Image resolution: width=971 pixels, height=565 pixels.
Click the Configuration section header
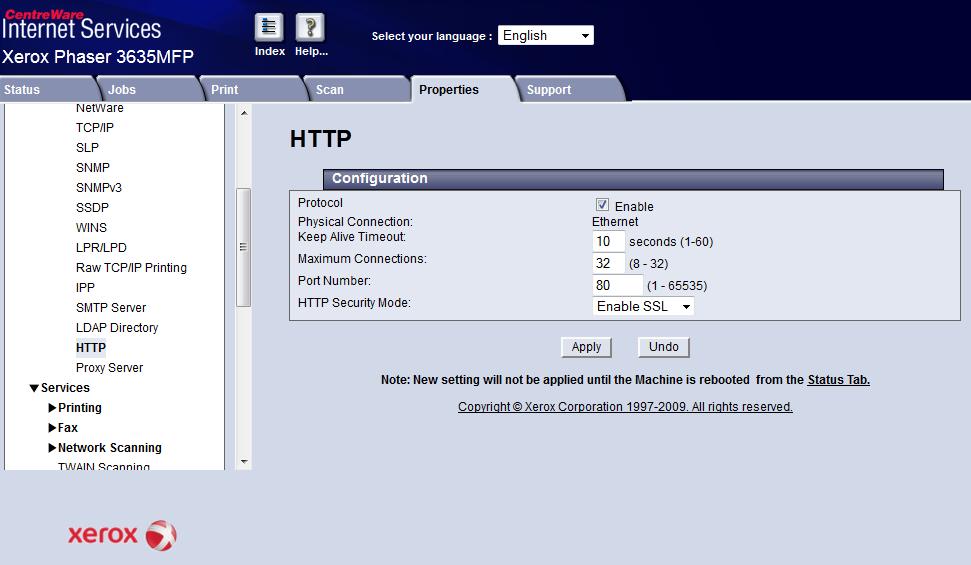tap(633, 179)
